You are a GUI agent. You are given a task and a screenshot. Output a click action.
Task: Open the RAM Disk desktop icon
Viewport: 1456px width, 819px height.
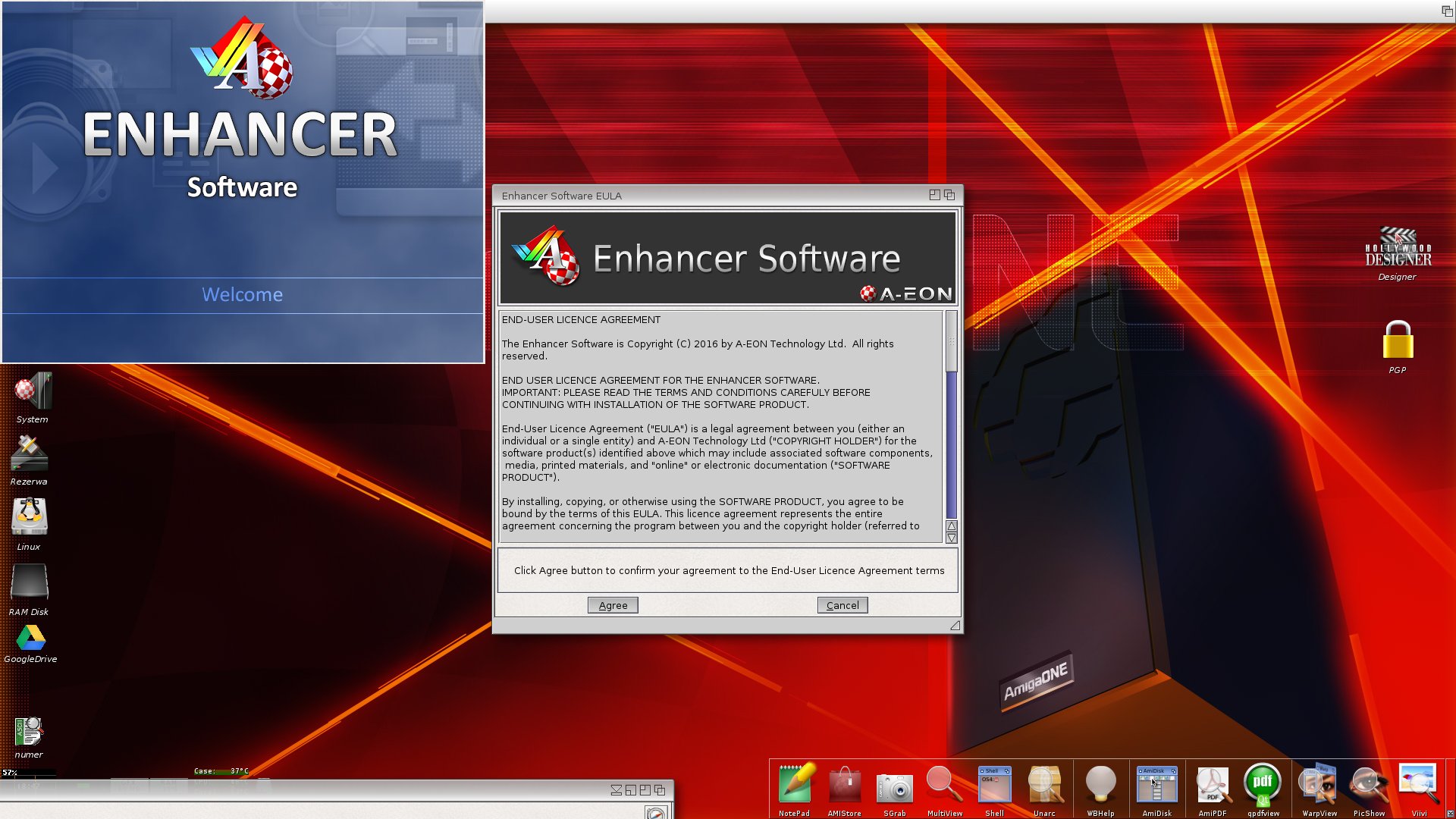click(29, 590)
